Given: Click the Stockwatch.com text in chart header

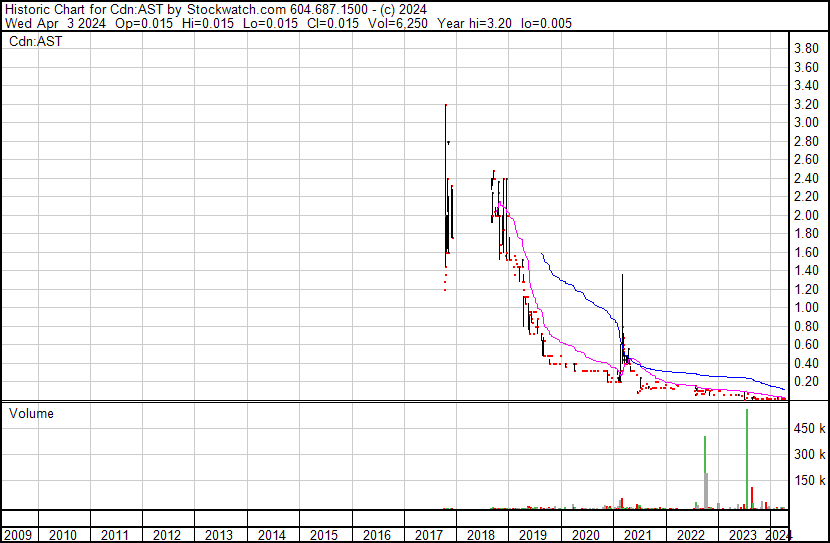Looking at the screenshot, I should coord(232,9).
